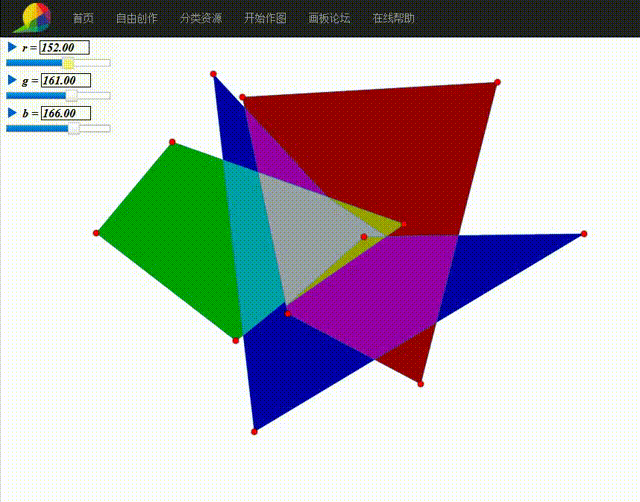This screenshot has width=640, height=502.
Task: Play the g parameter animation
Action: click(12, 80)
